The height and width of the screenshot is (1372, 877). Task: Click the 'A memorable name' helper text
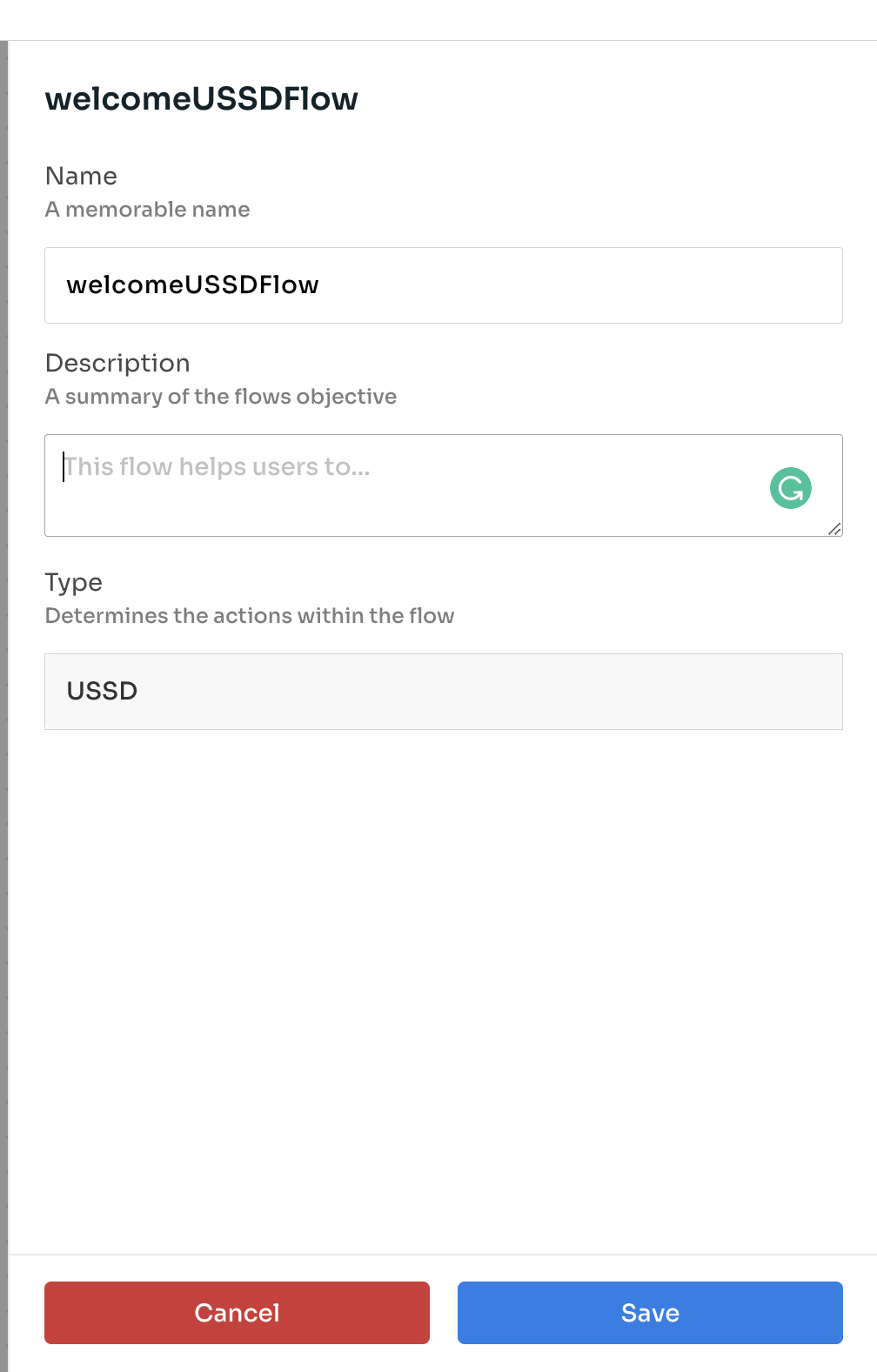tap(147, 210)
